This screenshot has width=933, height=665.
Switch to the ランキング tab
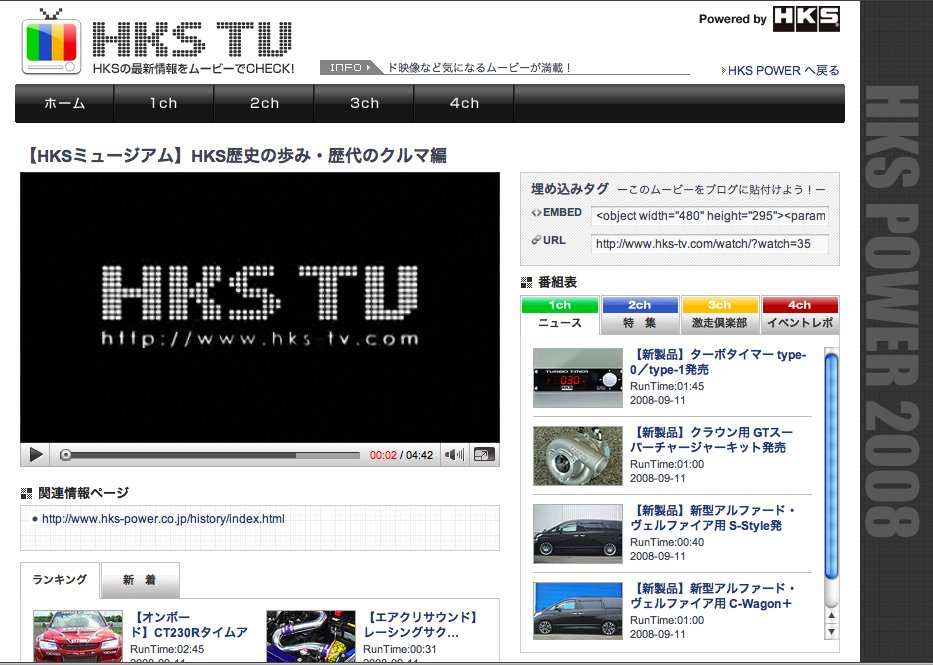pos(60,580)
